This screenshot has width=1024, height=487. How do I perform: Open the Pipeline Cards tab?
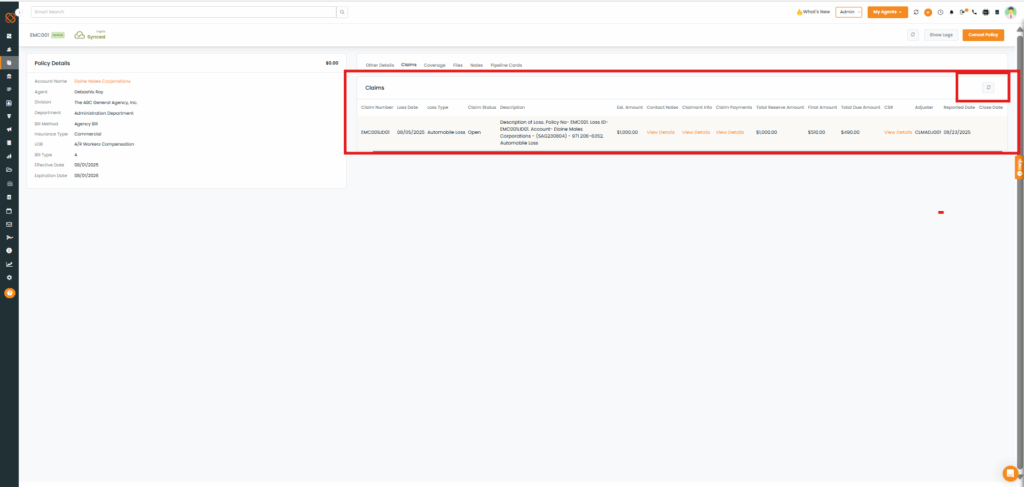click(x=506, y=65)
